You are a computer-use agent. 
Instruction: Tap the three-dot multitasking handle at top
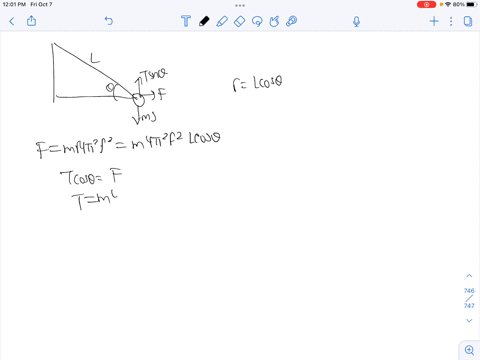[x=240, y=5]
